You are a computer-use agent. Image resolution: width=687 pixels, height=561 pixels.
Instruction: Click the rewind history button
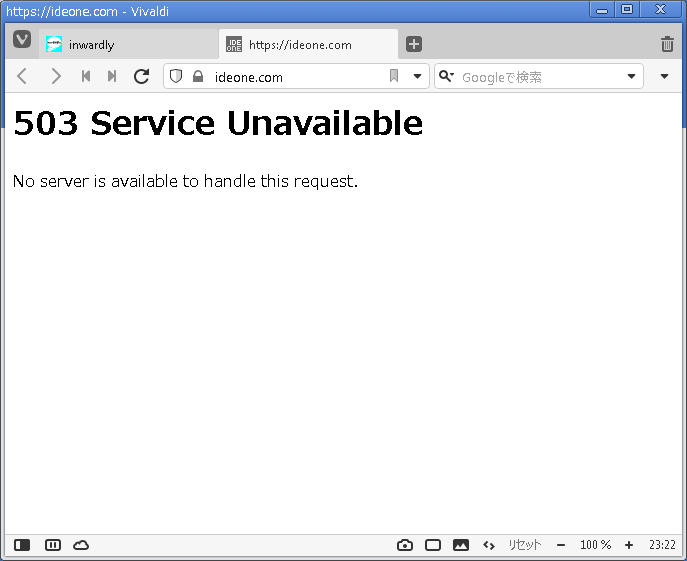point(86,76)
